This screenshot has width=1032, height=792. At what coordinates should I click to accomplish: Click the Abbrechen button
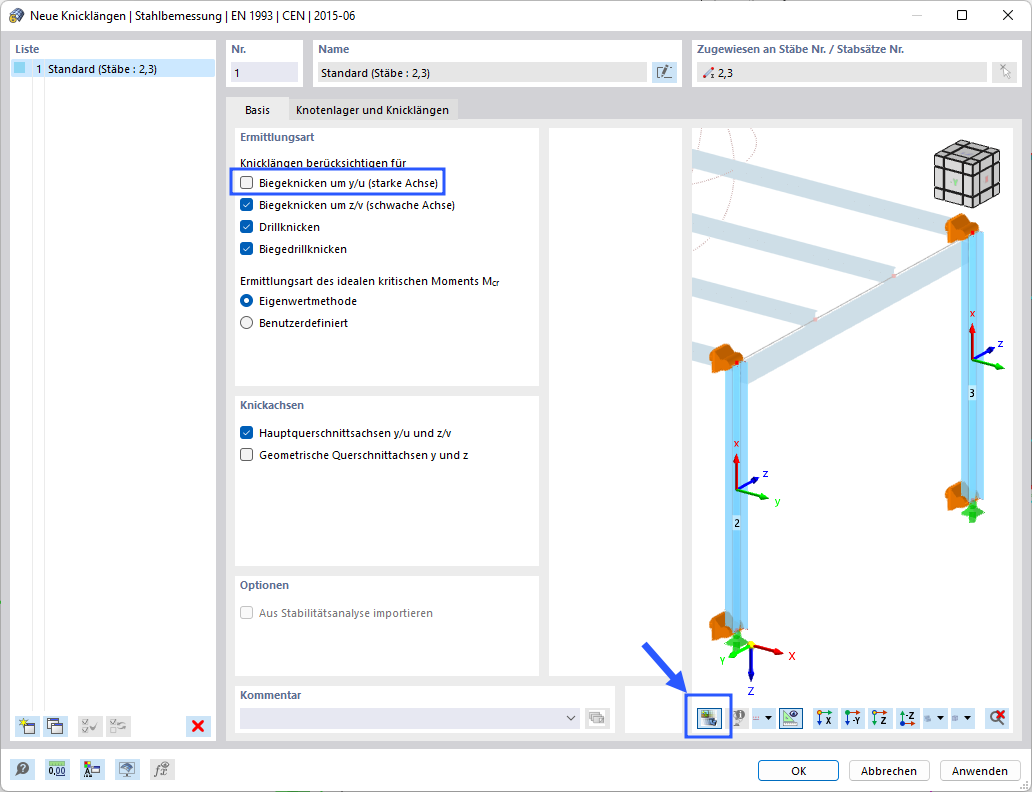[889, 770]
